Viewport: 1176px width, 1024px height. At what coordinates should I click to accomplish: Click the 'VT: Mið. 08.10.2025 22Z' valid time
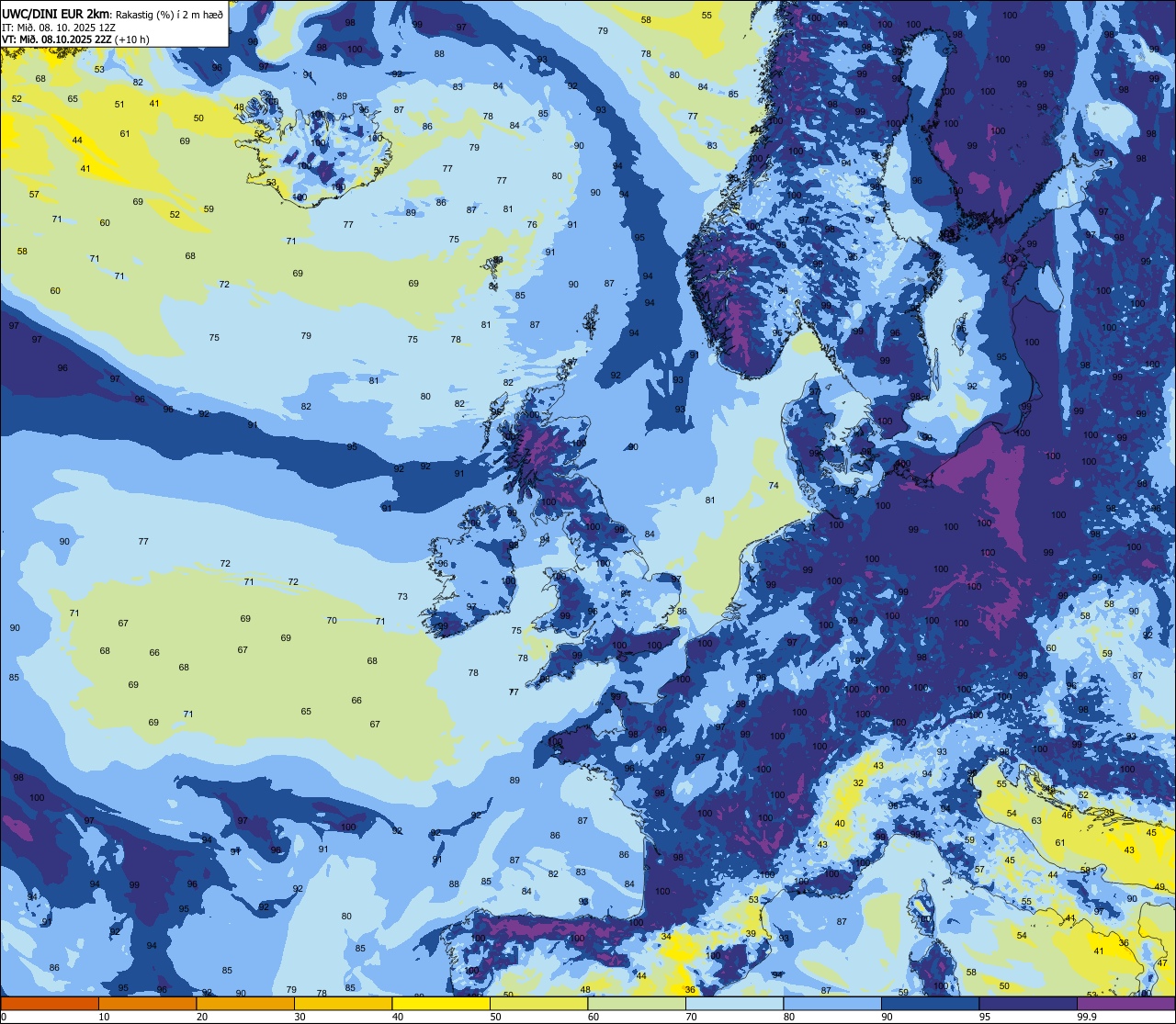(58, 39)
